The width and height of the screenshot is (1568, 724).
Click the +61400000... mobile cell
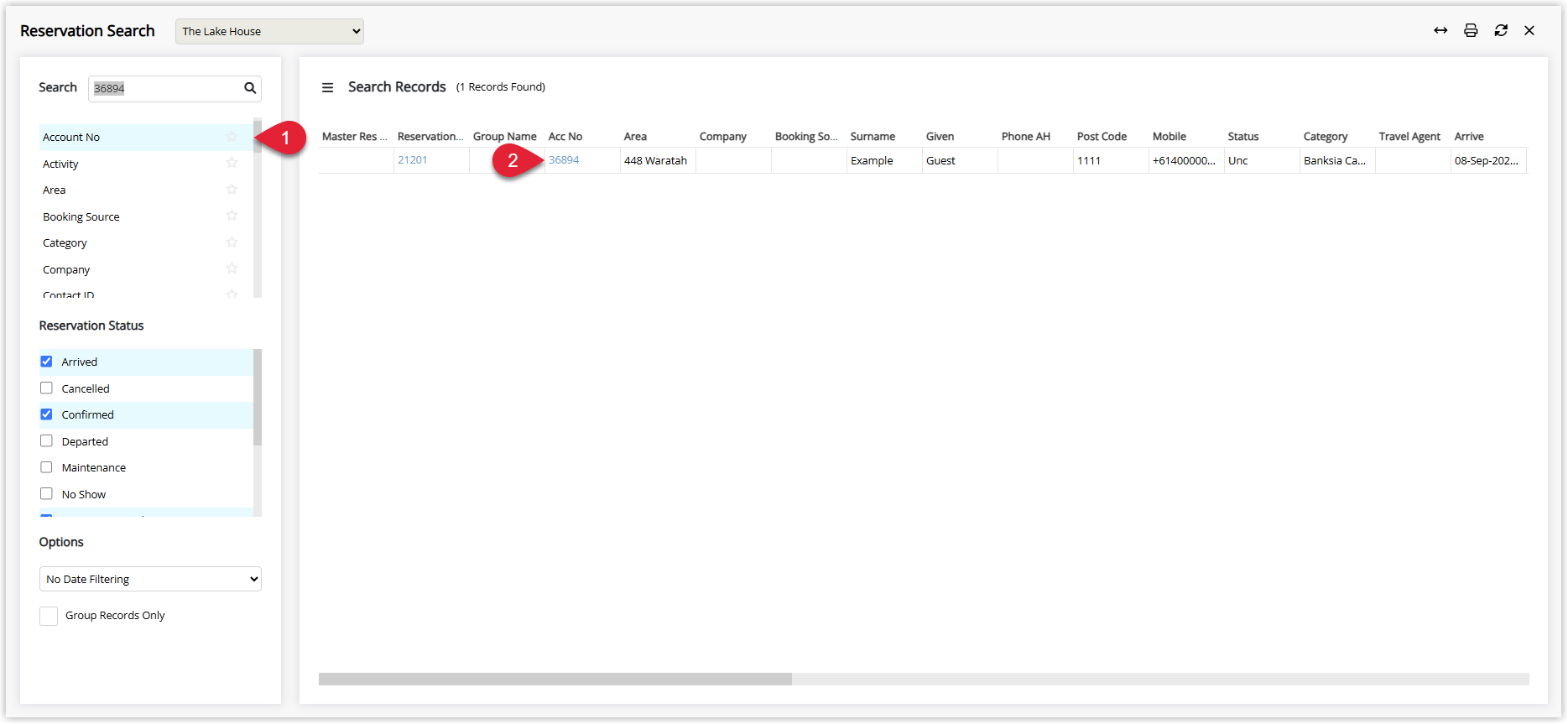1186,161
